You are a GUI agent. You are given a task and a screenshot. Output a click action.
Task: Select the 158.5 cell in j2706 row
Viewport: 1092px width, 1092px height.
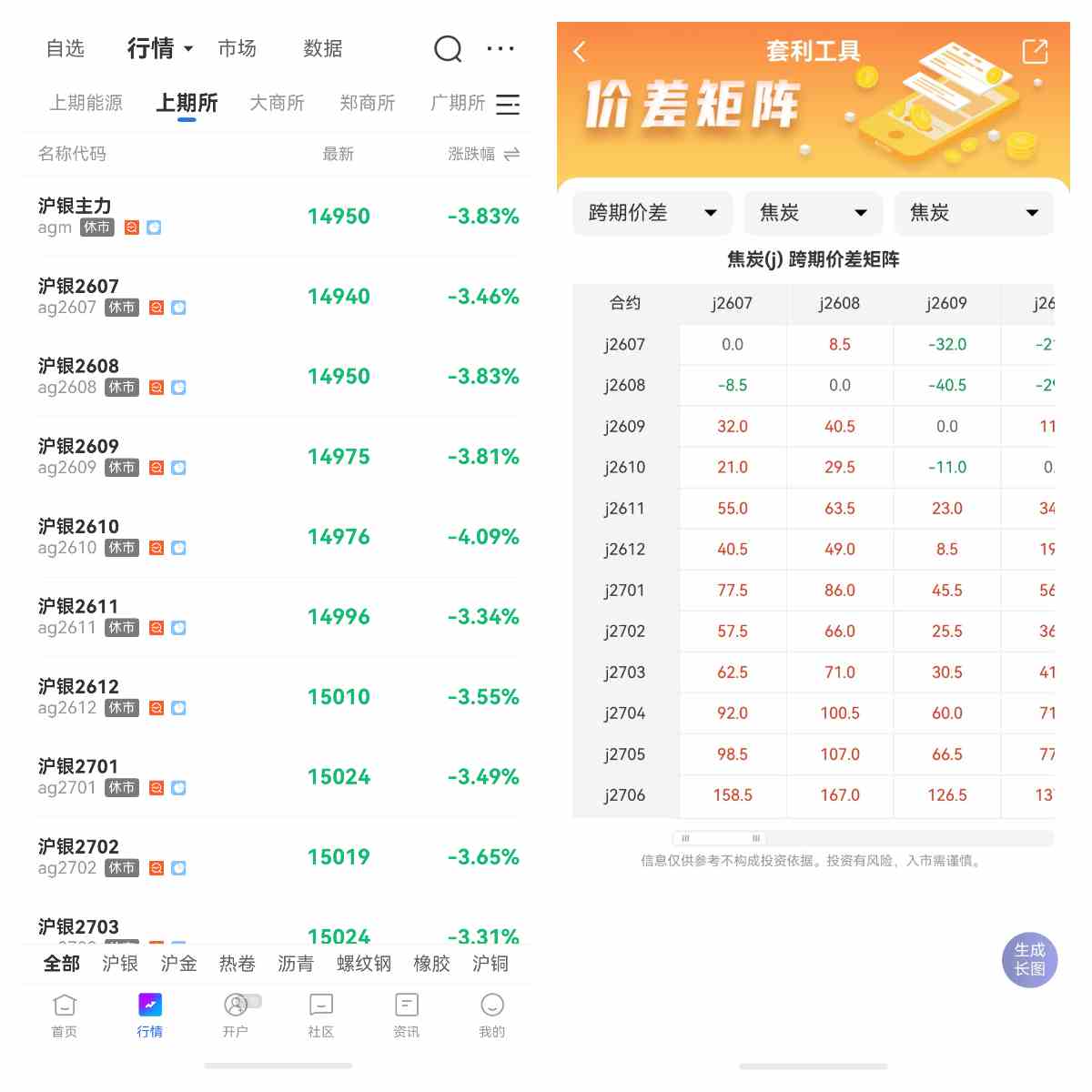pyautogui.click(x=733, y=795)
